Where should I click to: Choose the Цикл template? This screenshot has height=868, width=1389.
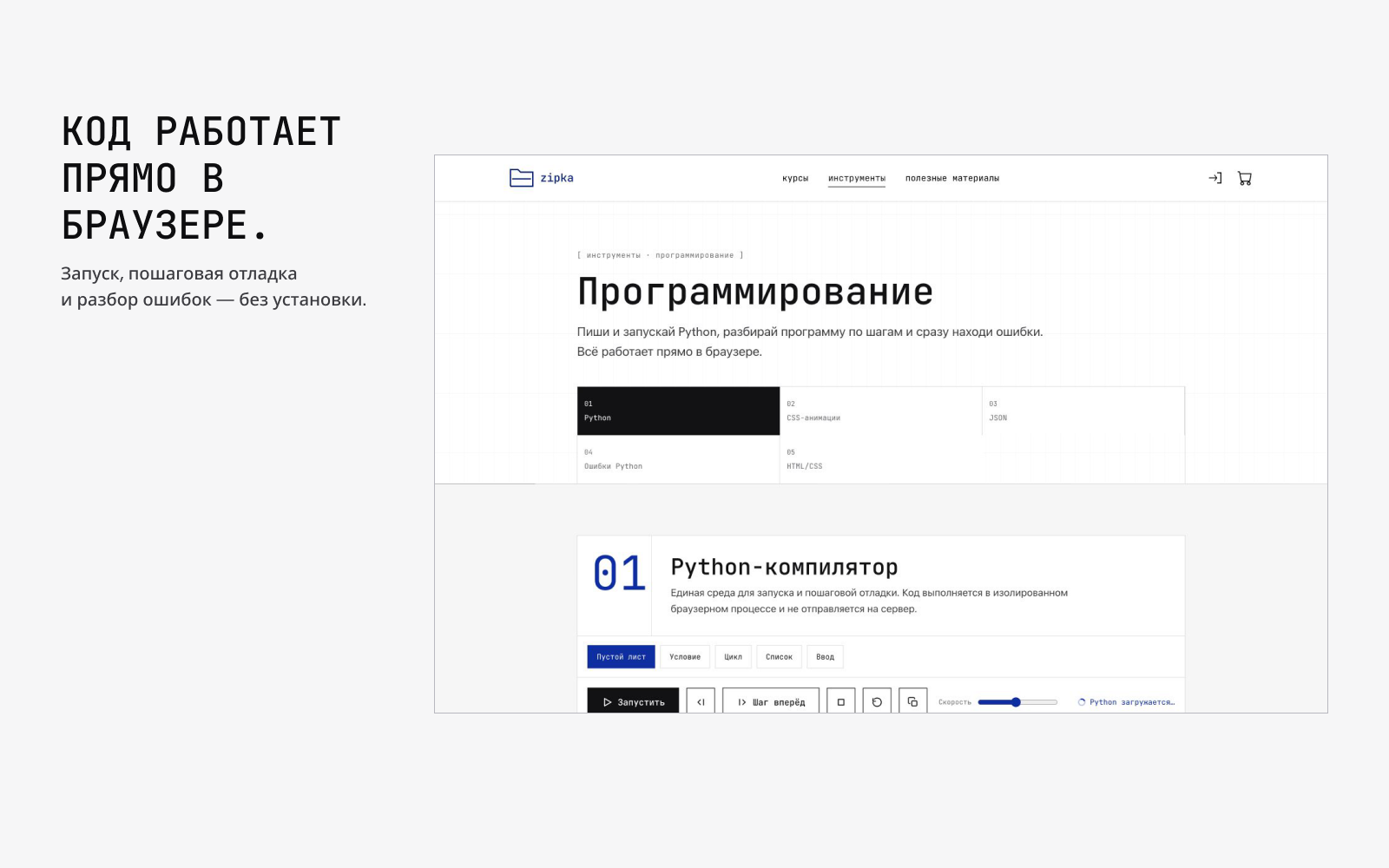click(734, 657)
